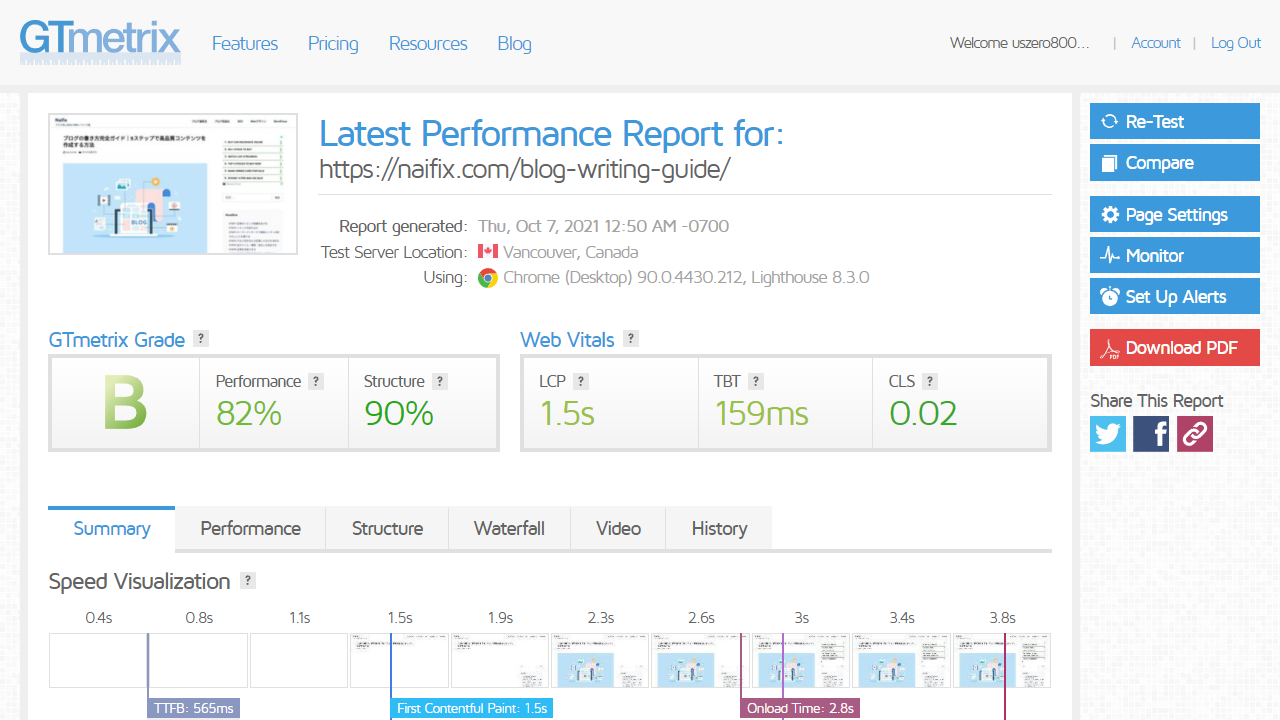Open the Waterfall tab
Image resolution: width=1280 pixels, height=720 pixels.
(x=509, y=528)
